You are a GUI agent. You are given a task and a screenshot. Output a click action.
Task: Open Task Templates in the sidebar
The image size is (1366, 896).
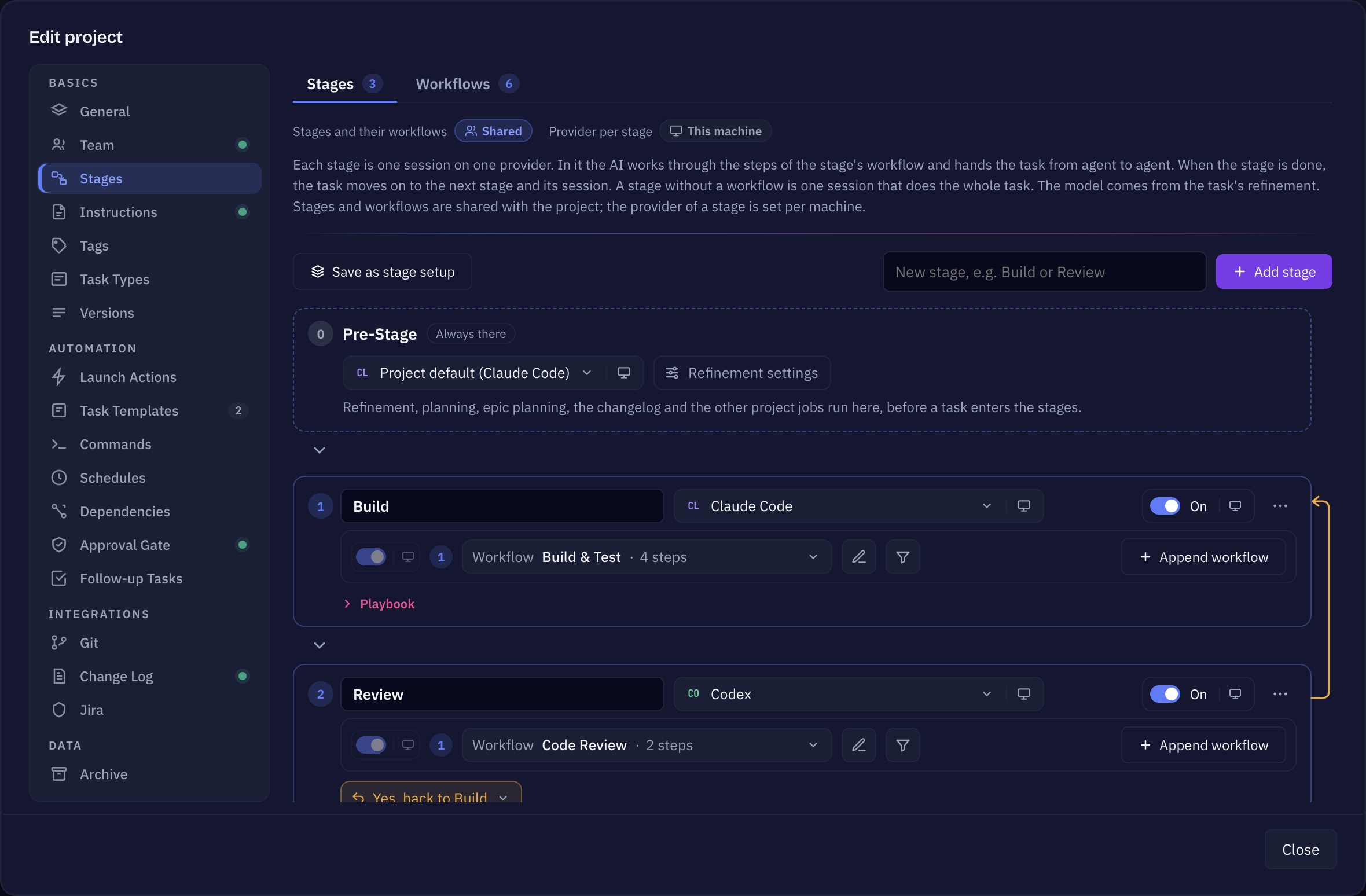pyautogui.click(x=149, y=410)
